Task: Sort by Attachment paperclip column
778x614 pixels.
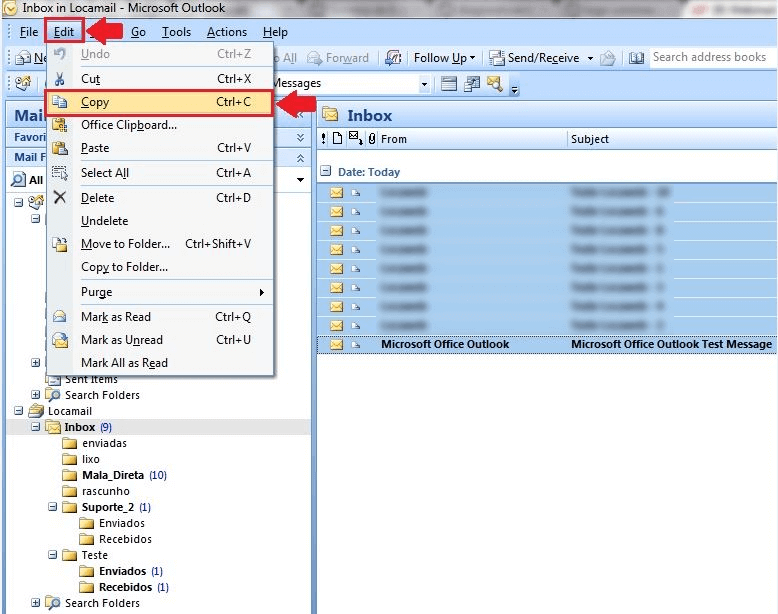Action: 372,139
